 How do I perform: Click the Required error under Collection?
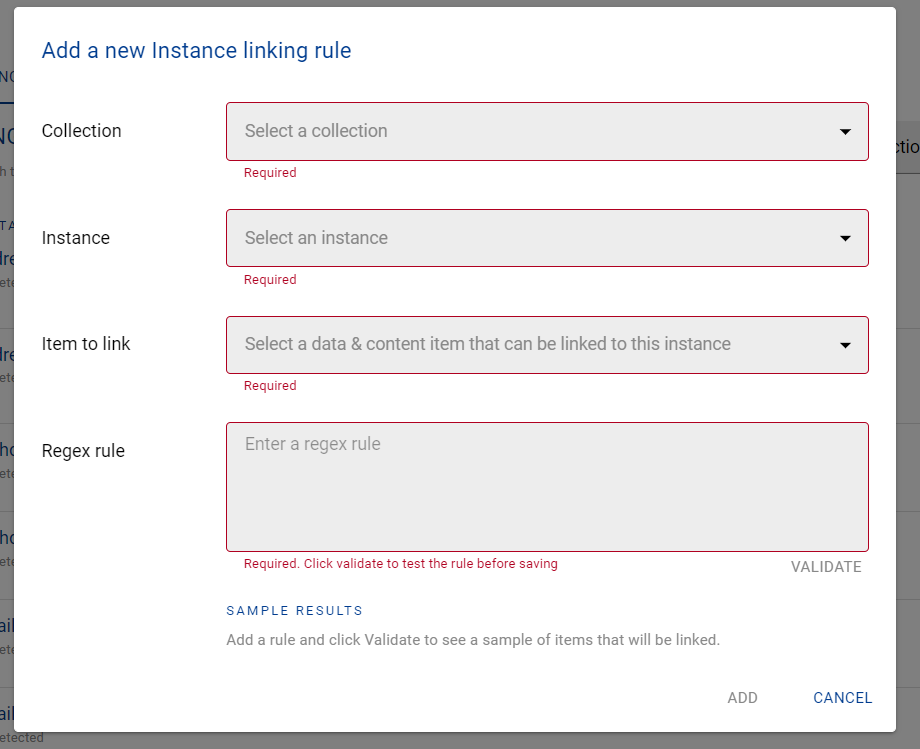click(270, 173)
